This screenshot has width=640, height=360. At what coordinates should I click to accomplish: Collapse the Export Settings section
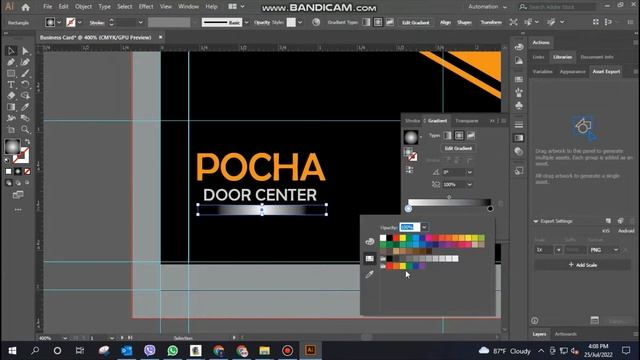536,221
